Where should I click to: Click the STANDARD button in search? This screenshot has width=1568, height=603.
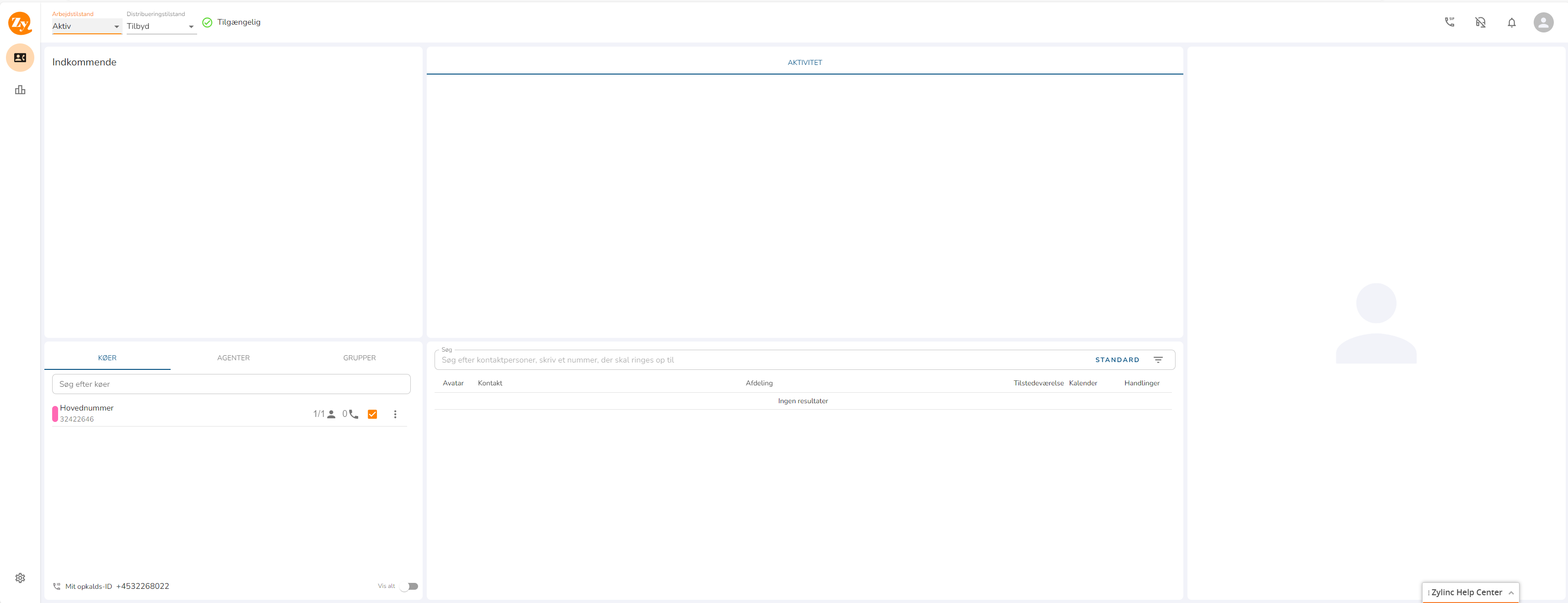click(1117, 360)
